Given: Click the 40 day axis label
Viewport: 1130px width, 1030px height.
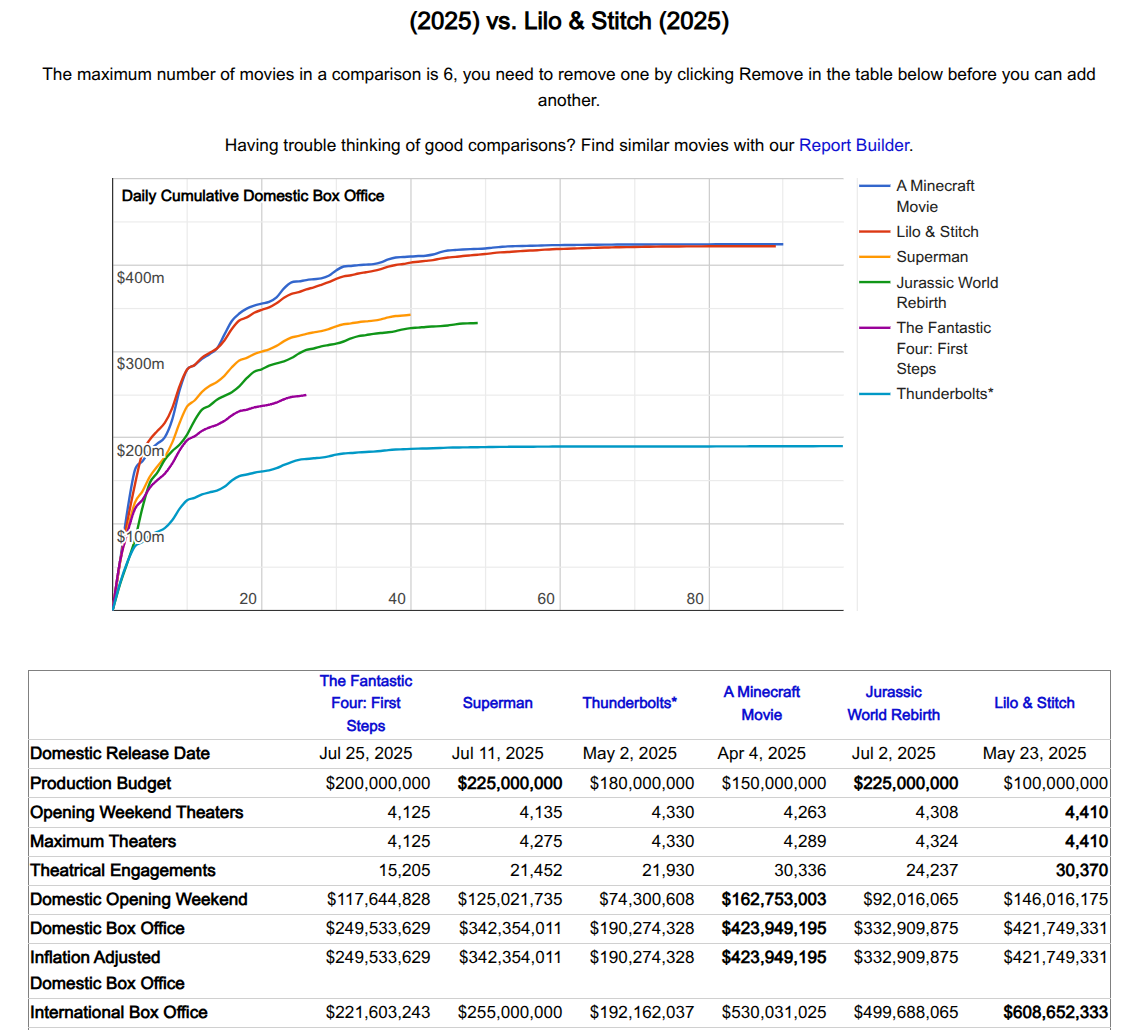Looking at the screenshot, I should [397, 599].
